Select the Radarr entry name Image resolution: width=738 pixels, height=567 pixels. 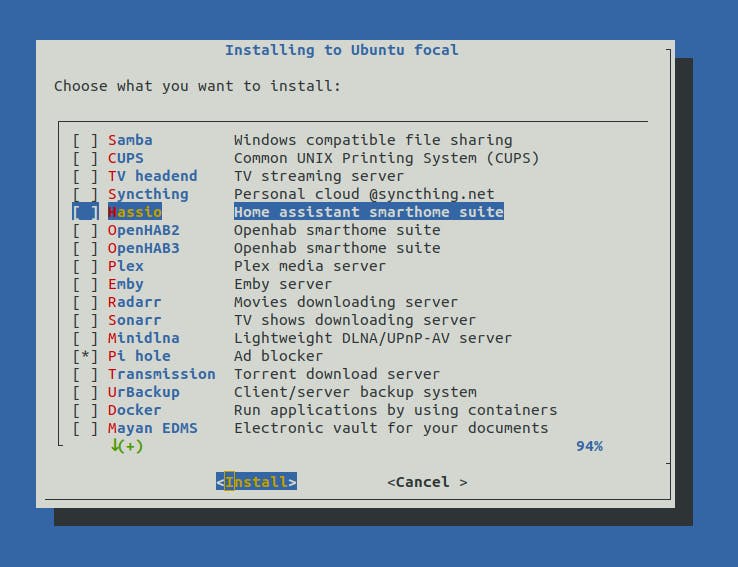(135, 302)
